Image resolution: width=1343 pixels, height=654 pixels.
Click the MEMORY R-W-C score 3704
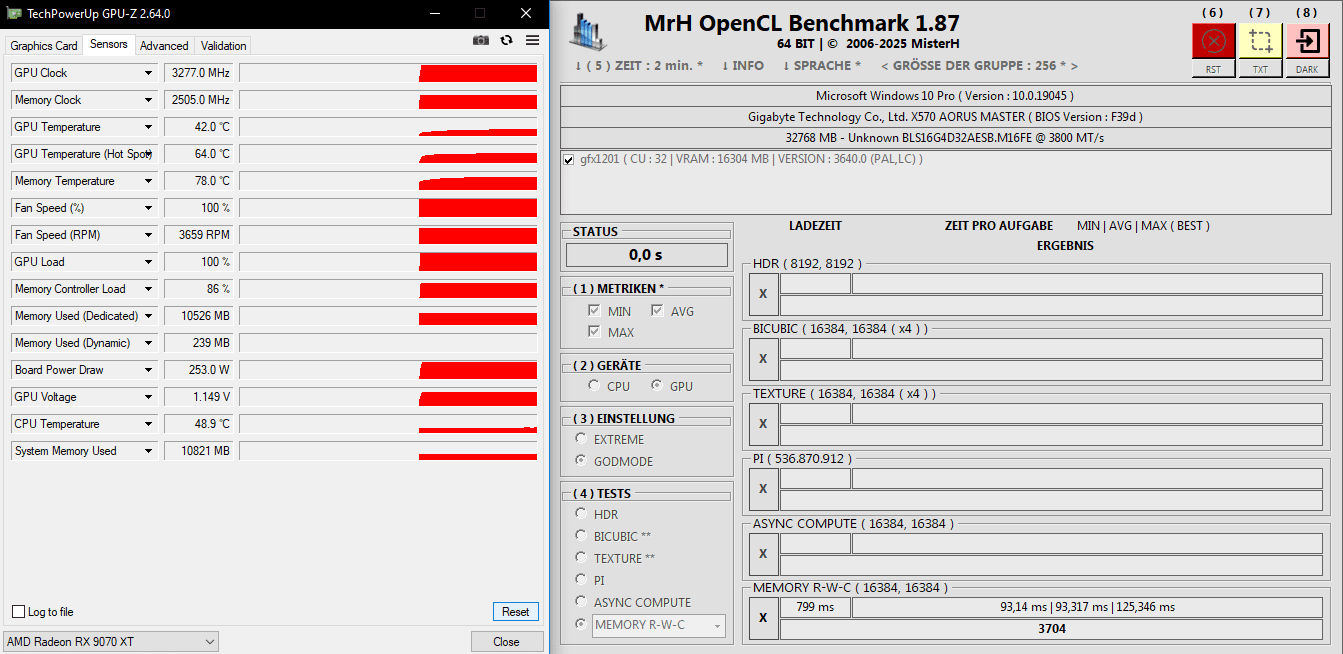click(1051, 629)
